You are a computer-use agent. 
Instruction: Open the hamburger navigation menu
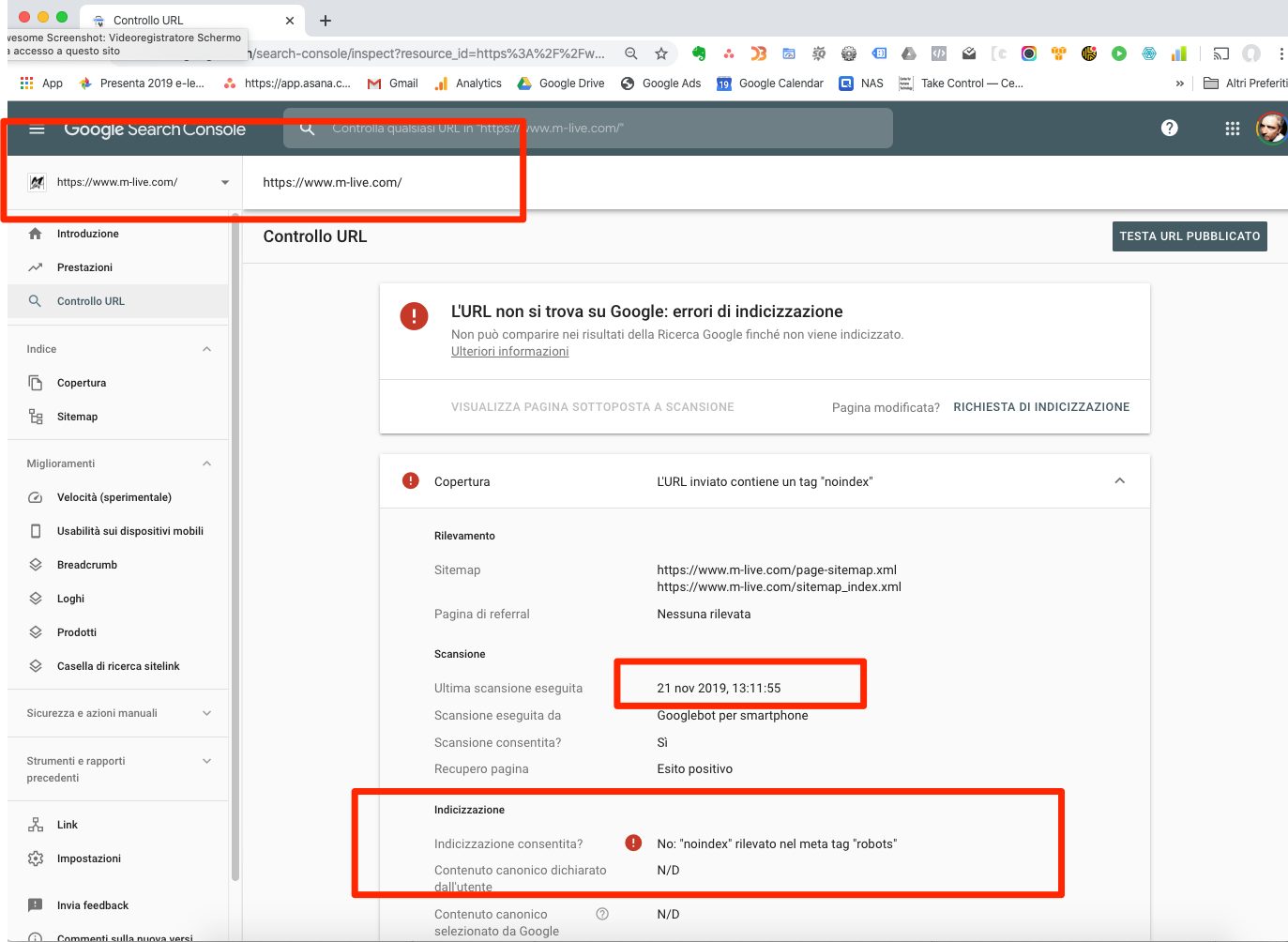pos(37,129)
